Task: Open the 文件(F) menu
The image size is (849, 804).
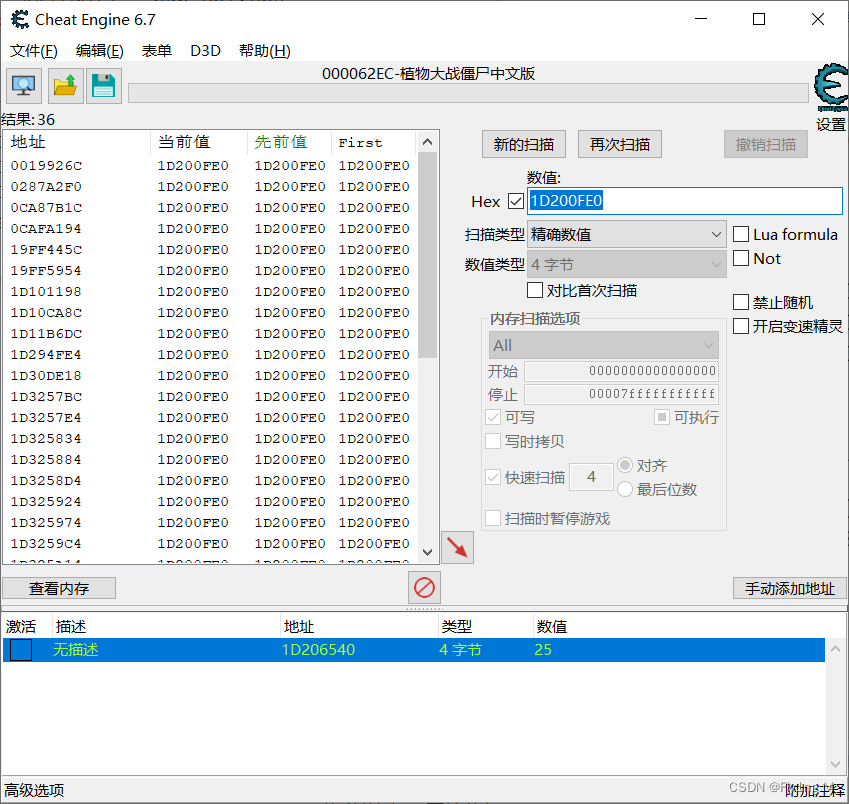Action: 33,50
